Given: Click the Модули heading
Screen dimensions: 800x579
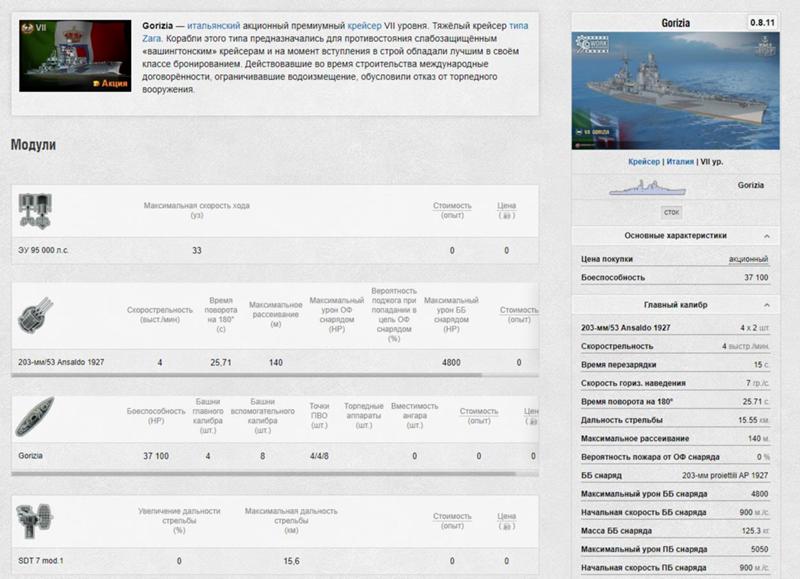Looking at the screenshot, I should click(33, 145).
